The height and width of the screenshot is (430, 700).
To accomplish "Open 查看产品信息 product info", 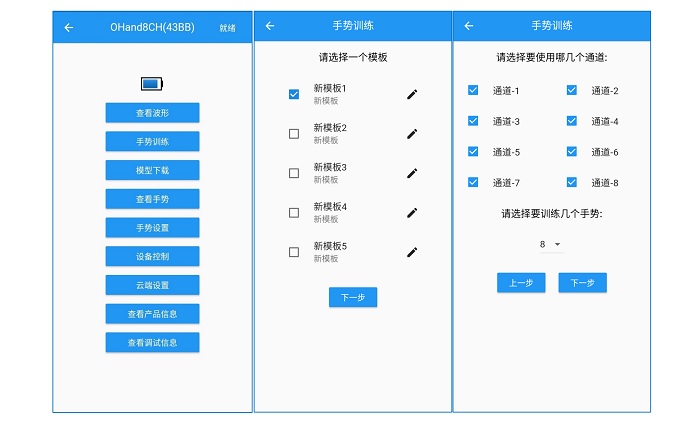I will coord(152,314).
